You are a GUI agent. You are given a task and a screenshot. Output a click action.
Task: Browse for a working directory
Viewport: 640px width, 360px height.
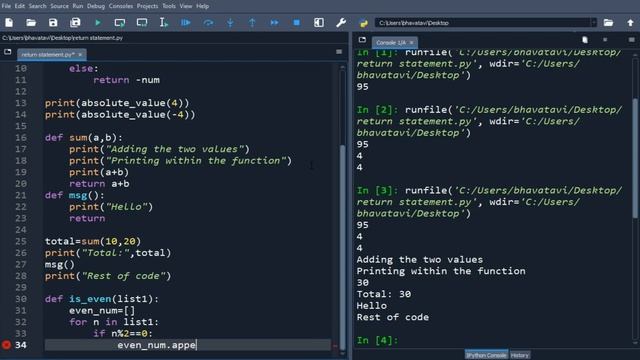coord(608,23)
